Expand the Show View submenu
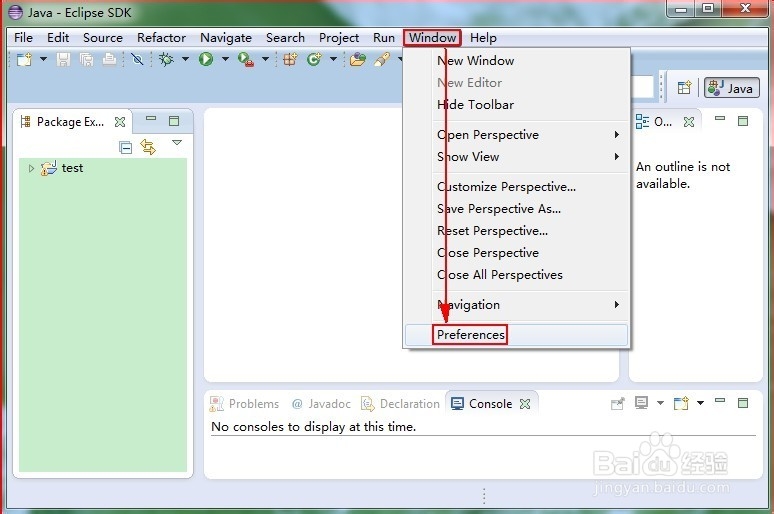 [x=516, y=157]
